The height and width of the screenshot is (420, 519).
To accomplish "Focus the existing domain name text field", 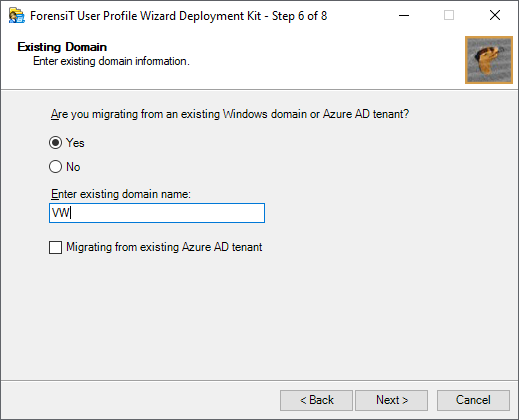I will (x=157, y=213).
